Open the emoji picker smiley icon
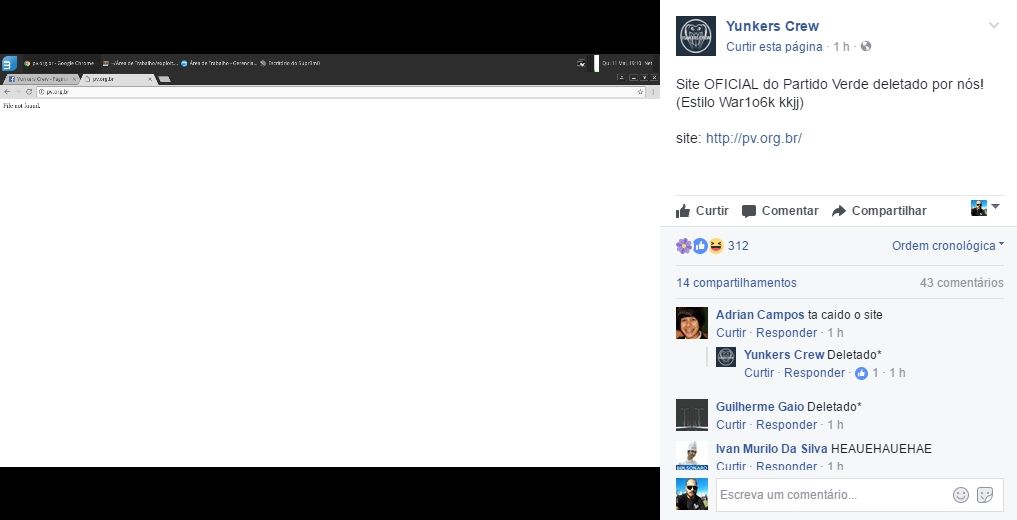 961,495
